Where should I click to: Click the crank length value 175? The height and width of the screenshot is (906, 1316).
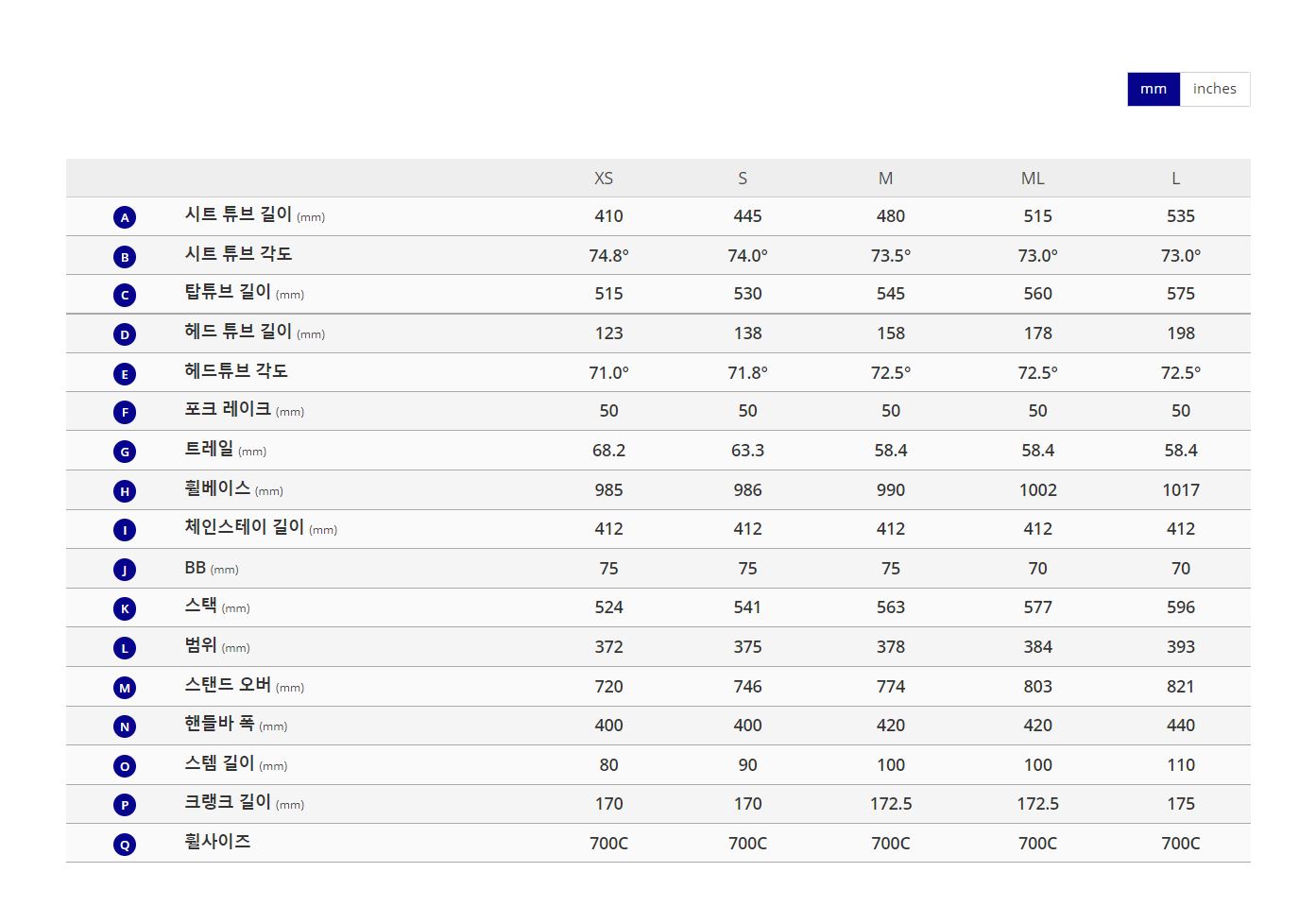pyautogui.click(x=1180, y=804)
